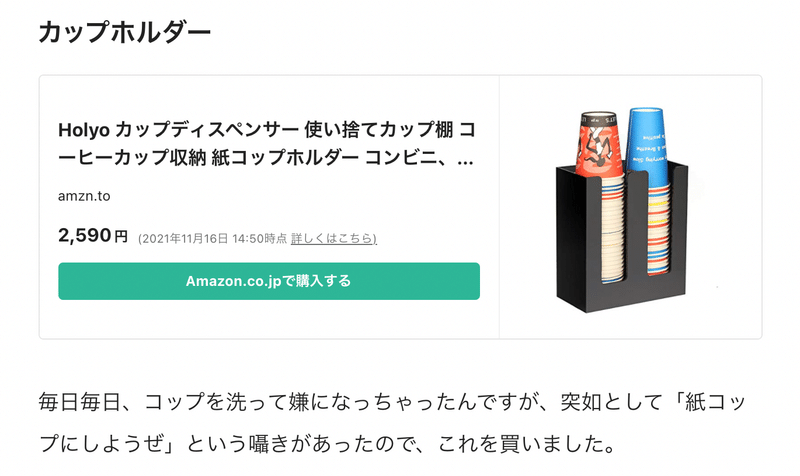Click the trailing ellipsis of the truncated title

(465, 162)
